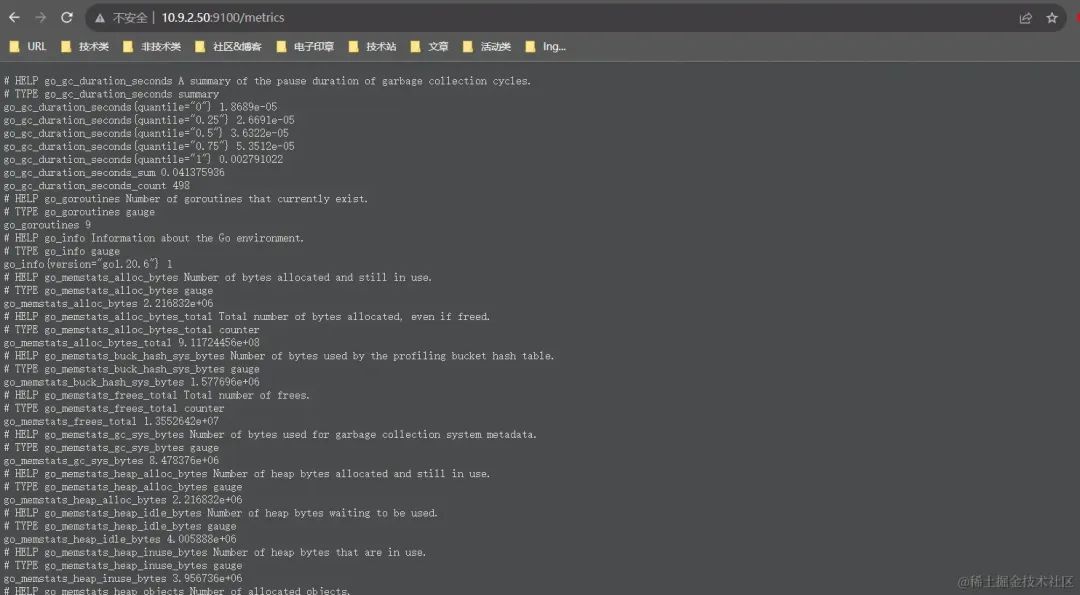Click the "# HELP go_memstats_frees_total Total number" line
The image size is (1080, 595).
tap(156, 395)
